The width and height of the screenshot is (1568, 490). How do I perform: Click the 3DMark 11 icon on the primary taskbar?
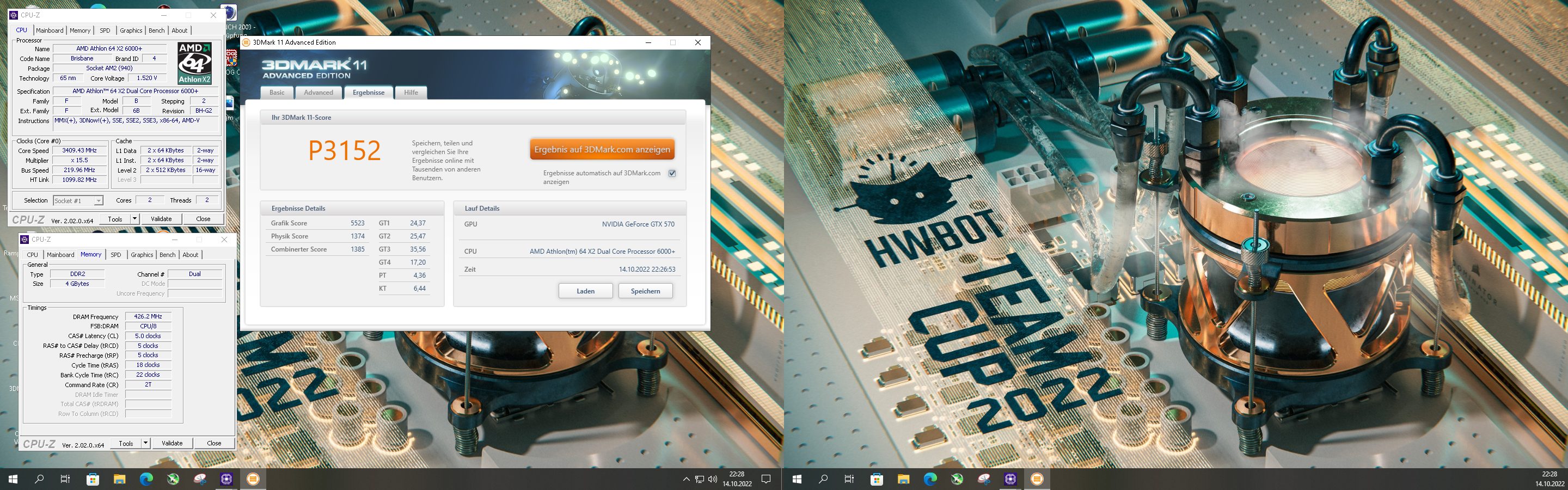[x=253, y=479]
